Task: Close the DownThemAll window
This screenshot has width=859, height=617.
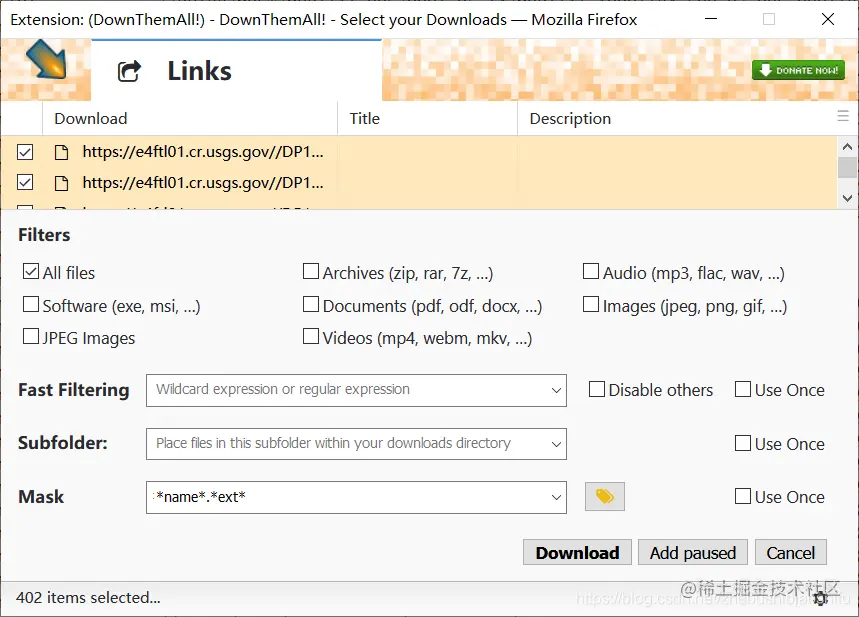Action: click(828, 19)
